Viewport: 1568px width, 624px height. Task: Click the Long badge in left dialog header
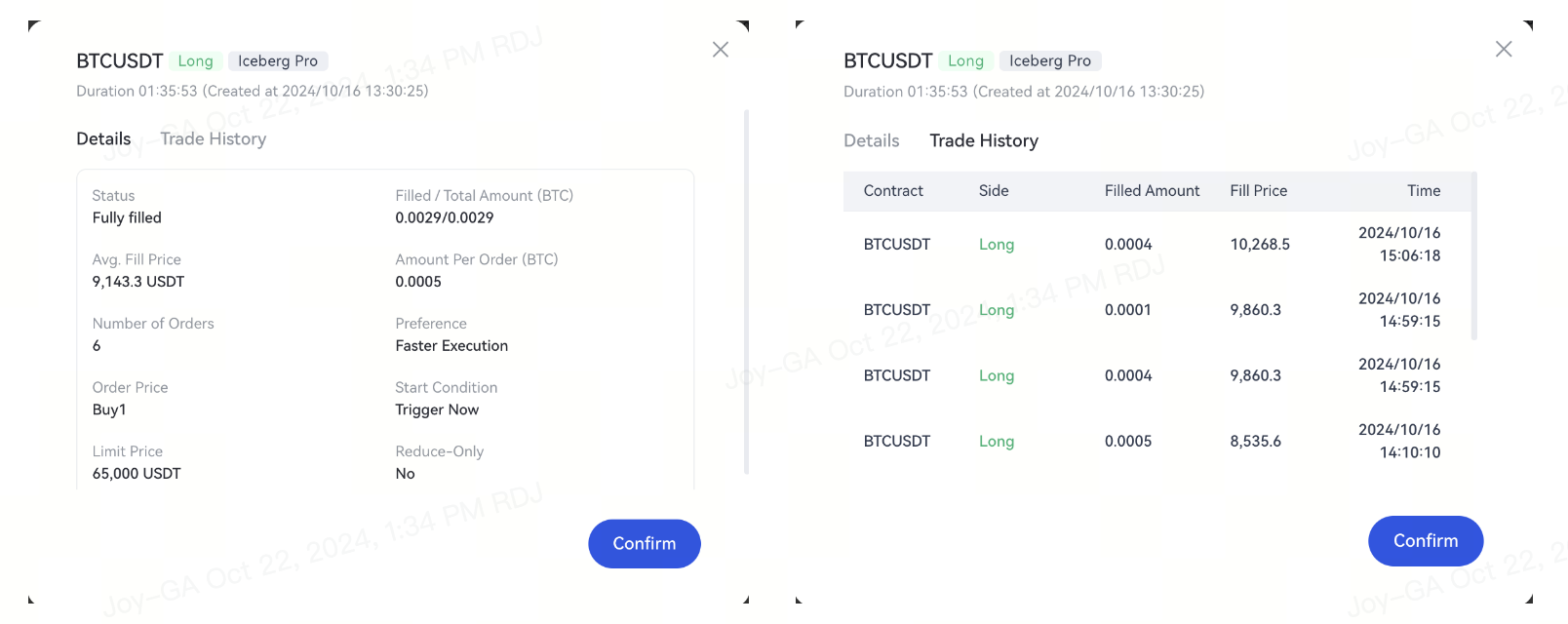[x=195, y=60]
